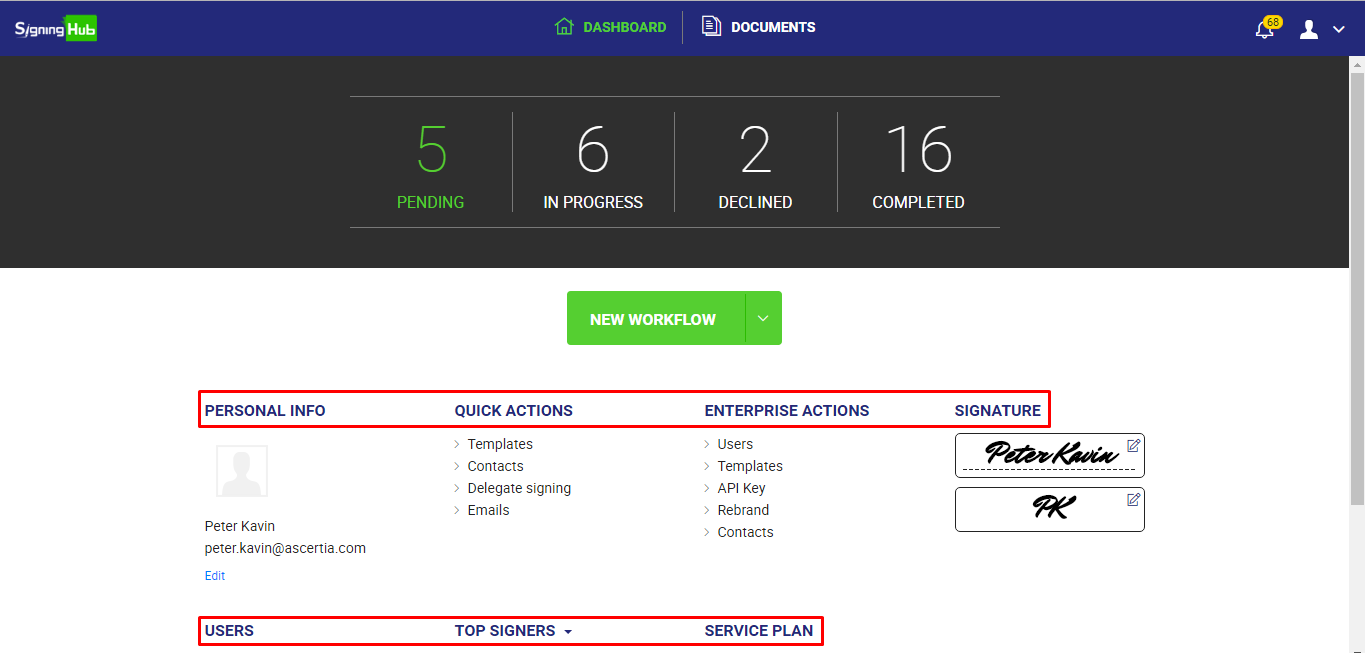The image size is (1365, 653).
Task: Expand the New Workflow dropdown arrow
Action: tap(763, 319)
